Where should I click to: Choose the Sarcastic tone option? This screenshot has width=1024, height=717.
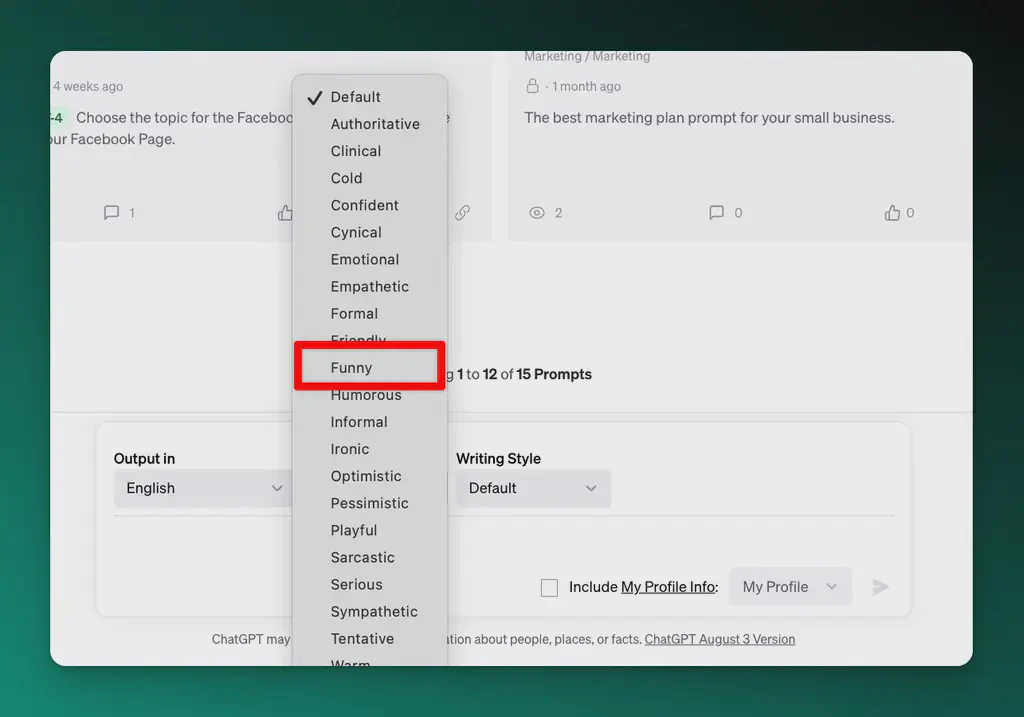[363, 557]
